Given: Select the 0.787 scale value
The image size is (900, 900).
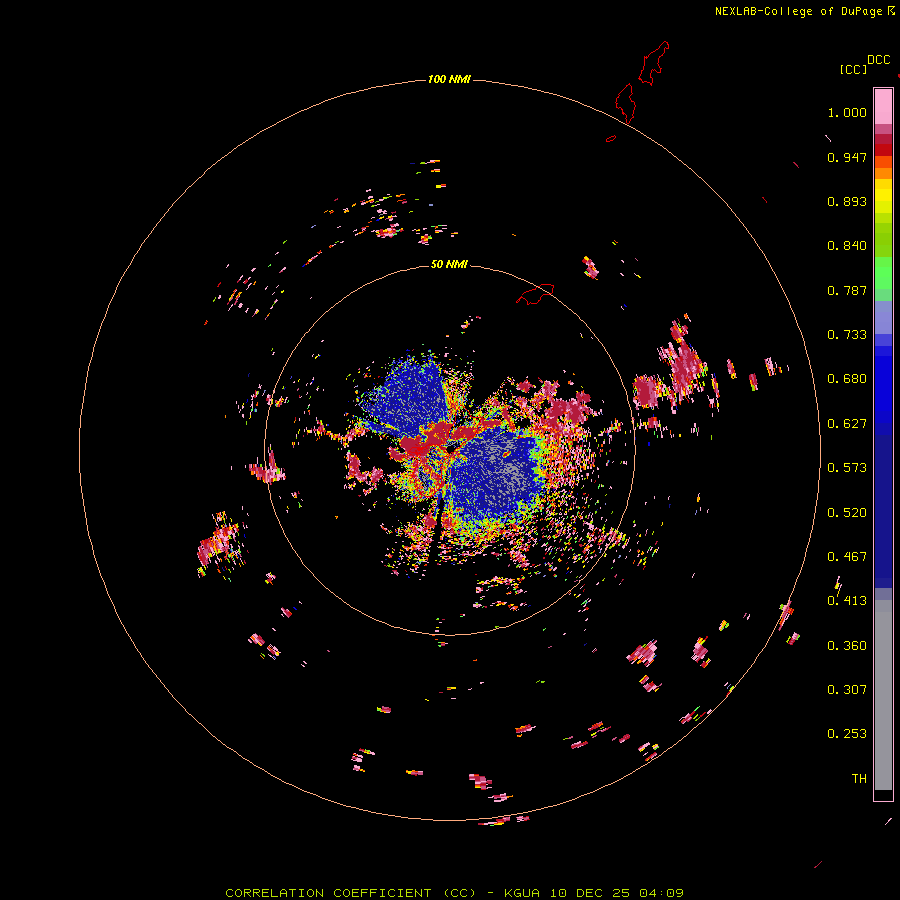Looking at the screenshot, I should (x=847, y=290).
